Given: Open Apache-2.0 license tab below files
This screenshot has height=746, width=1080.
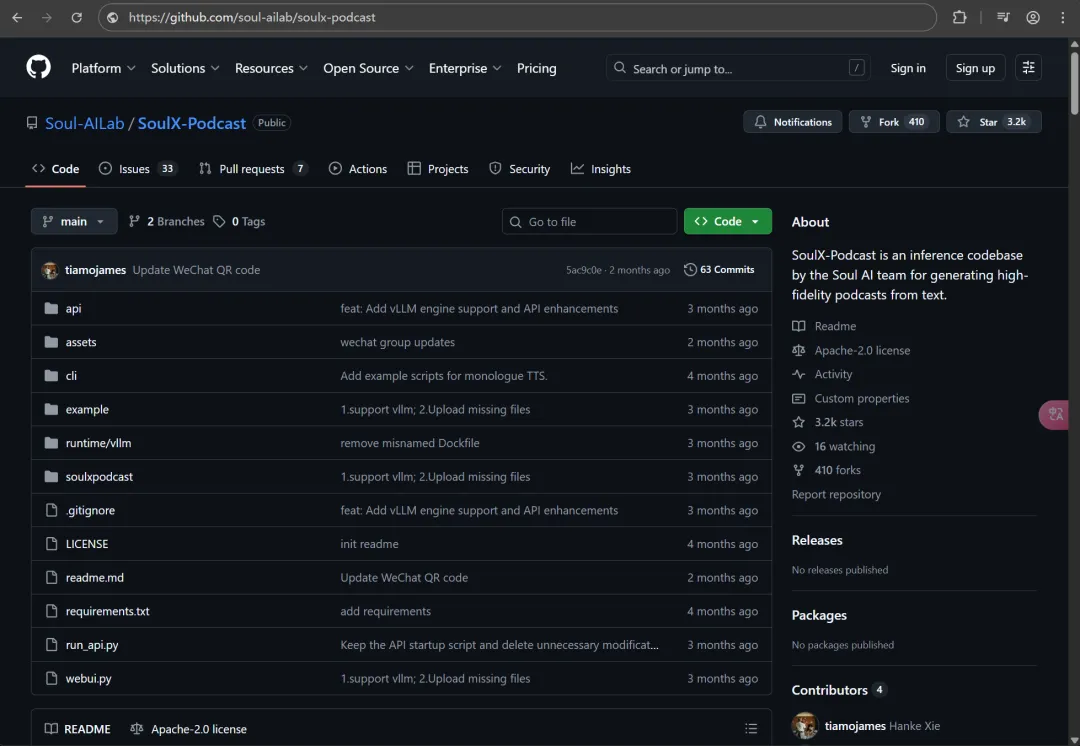Looking at the screenshot, I should point(188,729).
